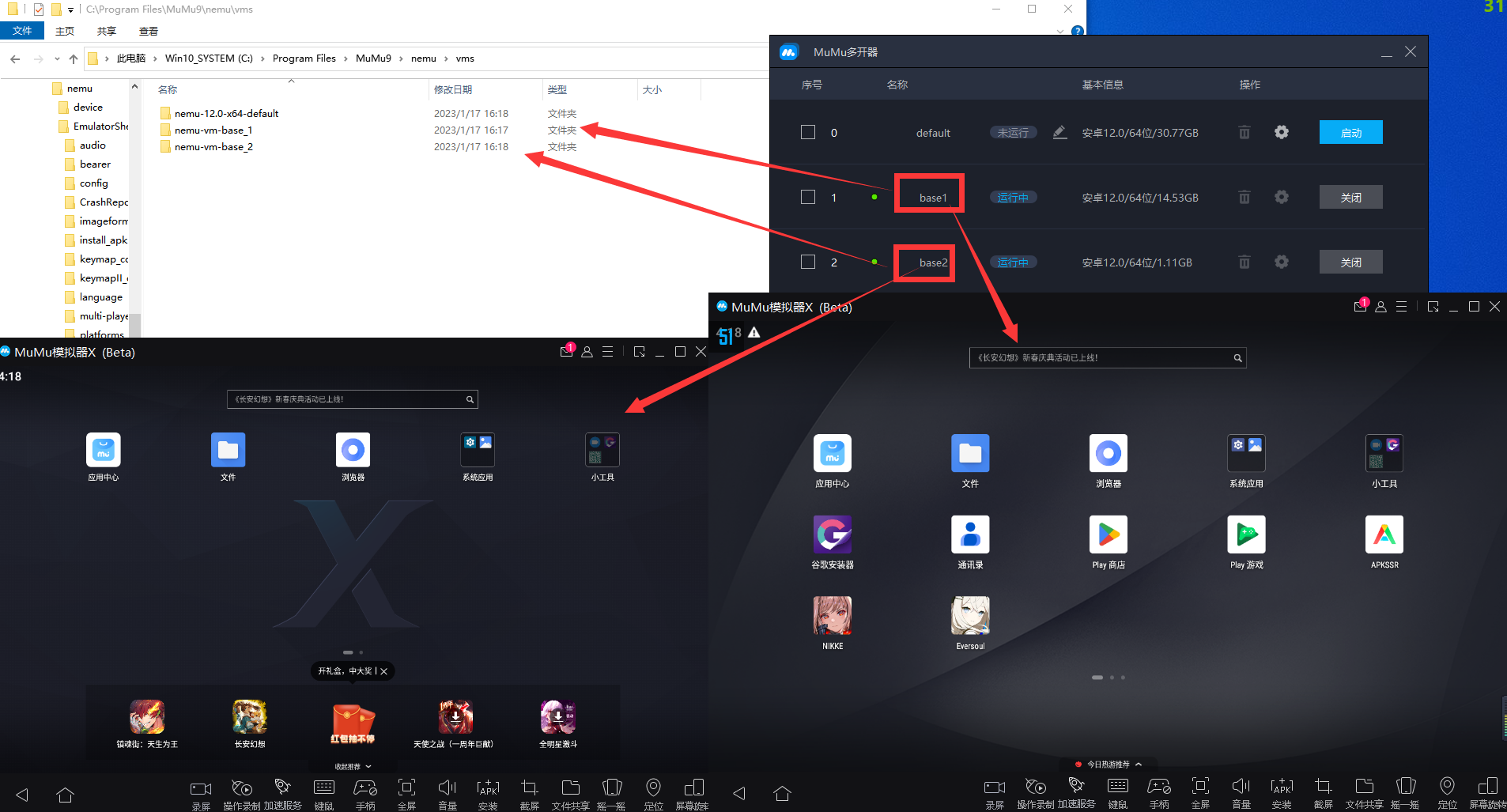Image resolution: width=1507 pixels, height=812 pixels.
Task: Launch NIKKE game in right emulator
Action: click(833, 616)
